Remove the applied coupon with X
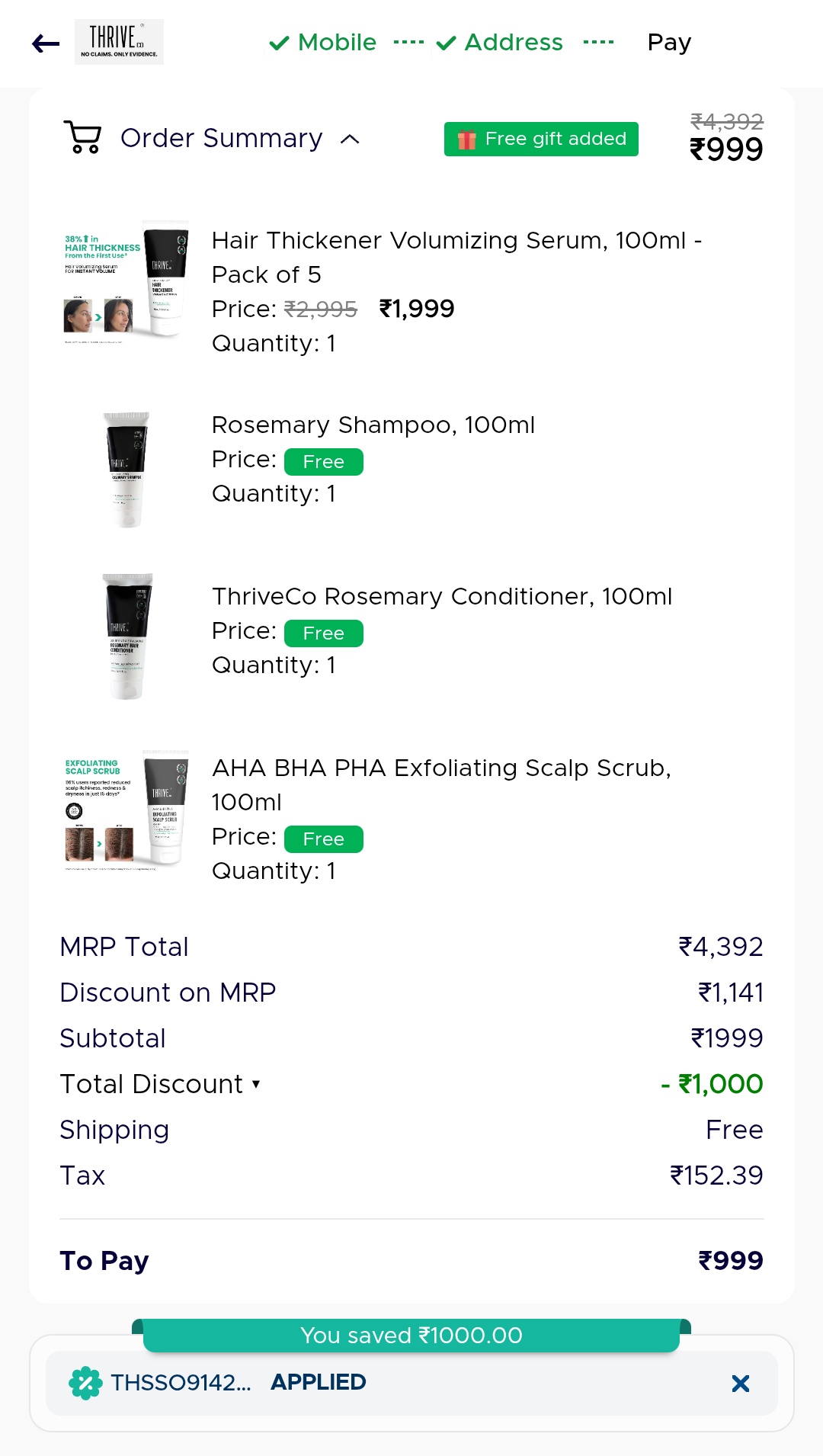Viewport: 823px width, 1456px height. click(740, 1384)
